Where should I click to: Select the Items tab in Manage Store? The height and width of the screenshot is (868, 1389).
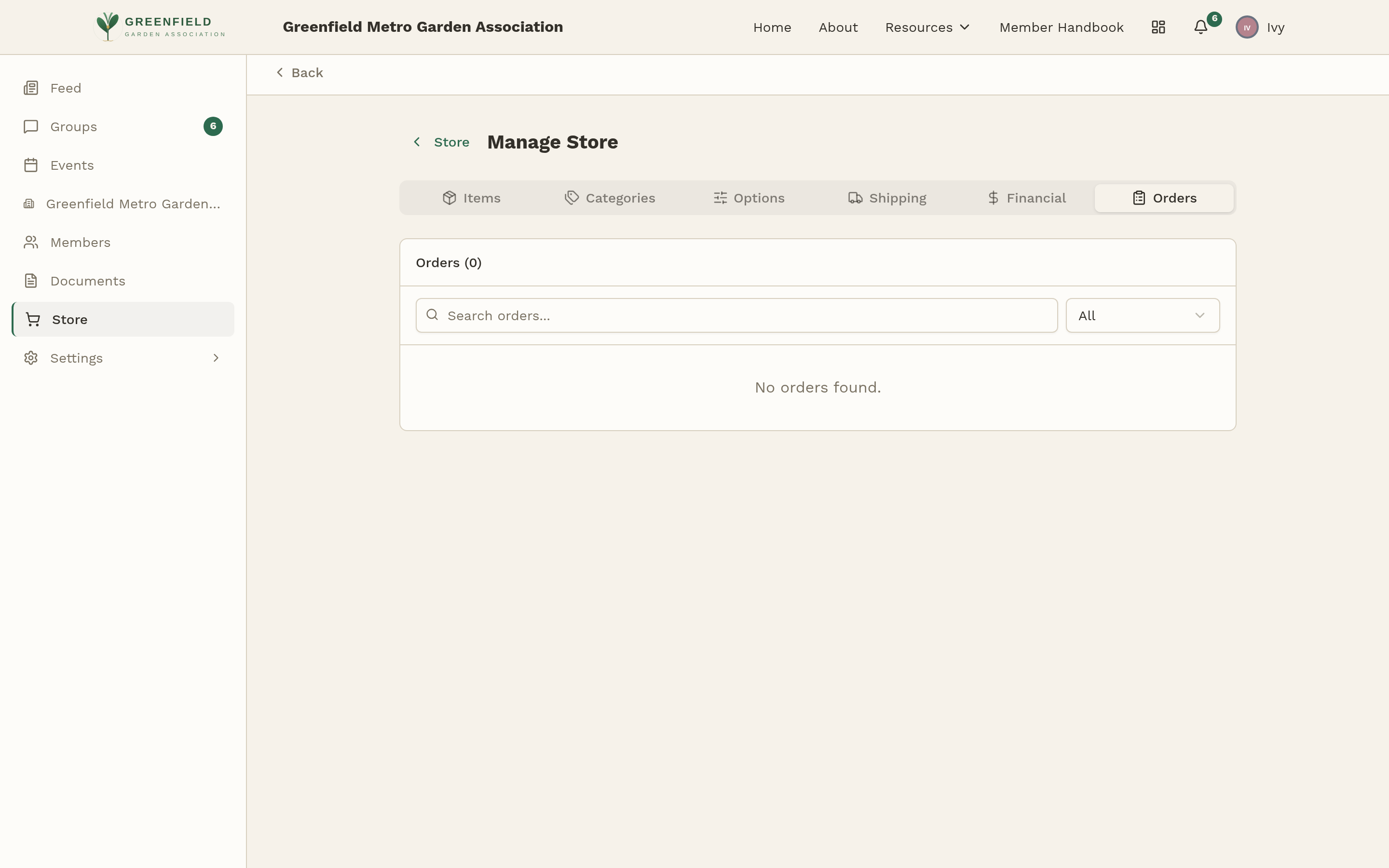(x=471, y=198)
